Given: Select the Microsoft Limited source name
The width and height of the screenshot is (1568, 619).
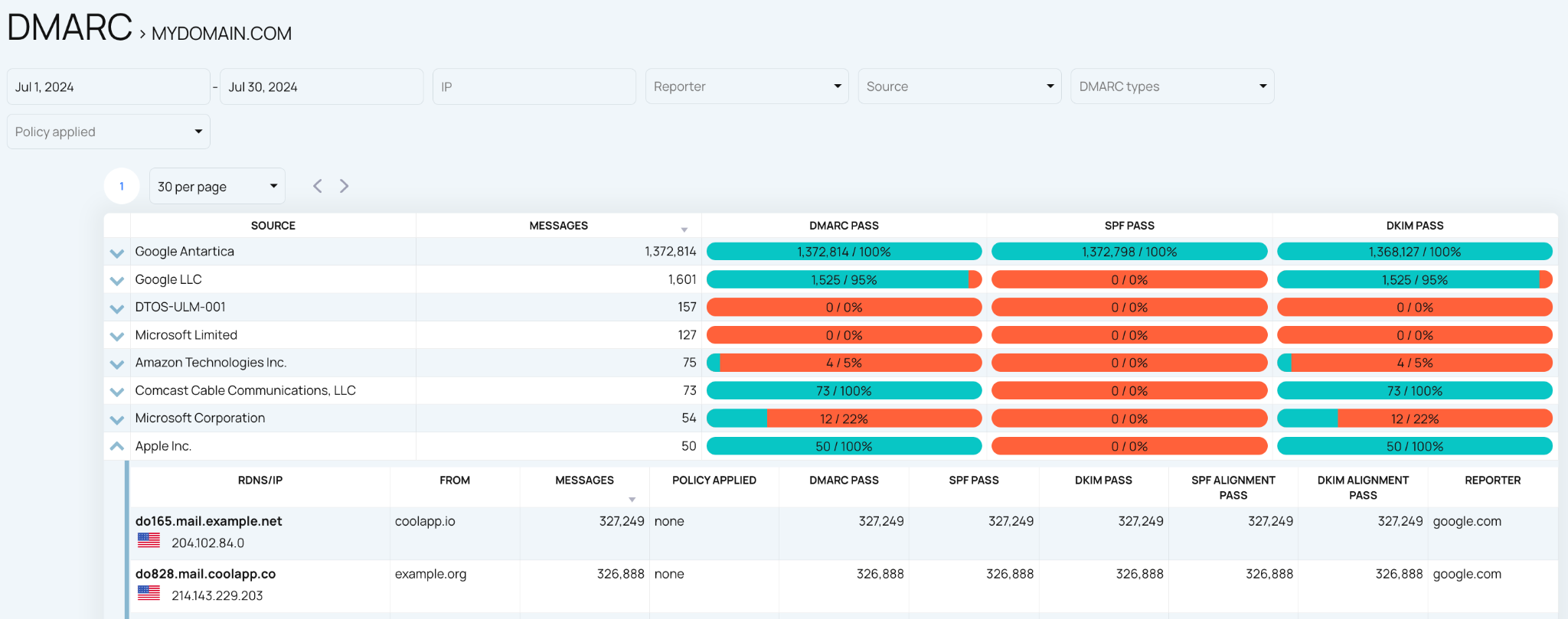Looking at the screenshot, I should 186,335.
